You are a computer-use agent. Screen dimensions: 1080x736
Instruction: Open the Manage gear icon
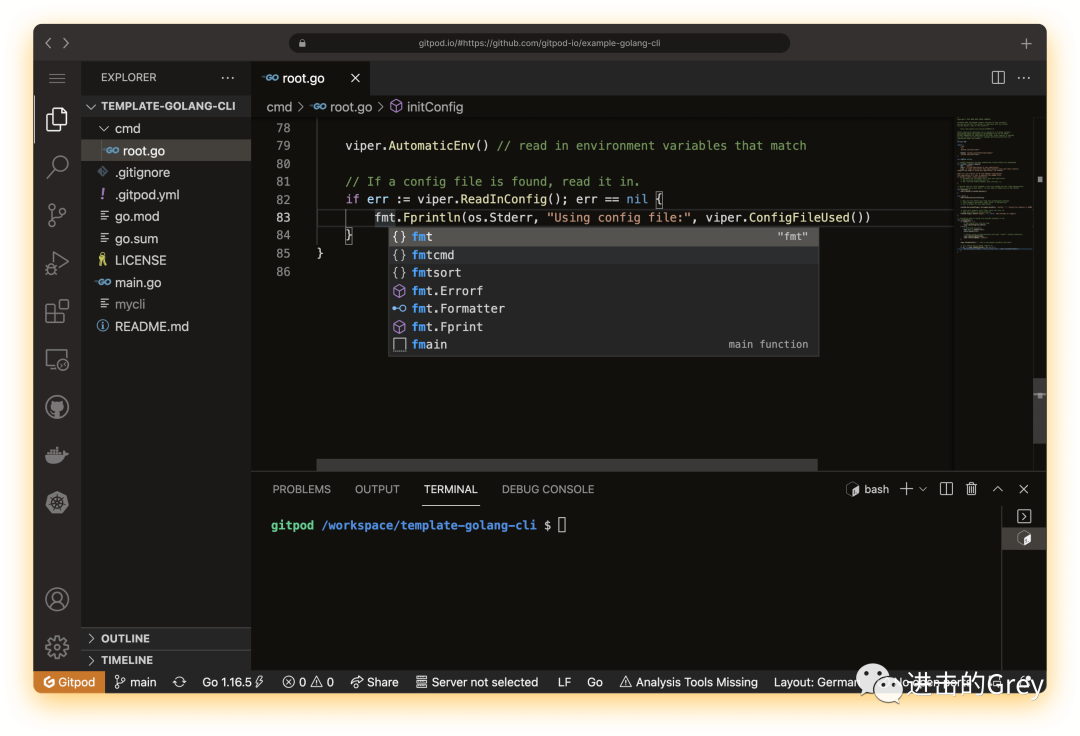(57, 647)
